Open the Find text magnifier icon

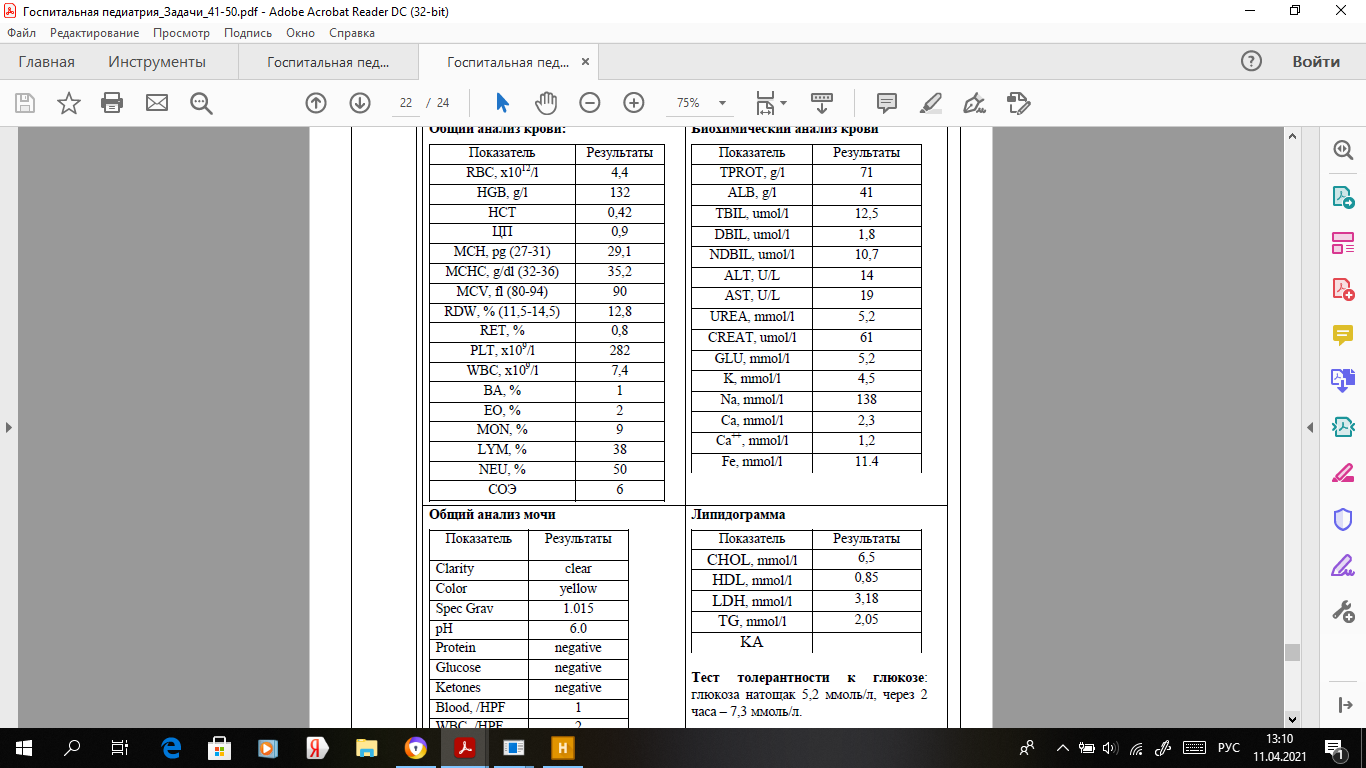click(x=201, y=103)
